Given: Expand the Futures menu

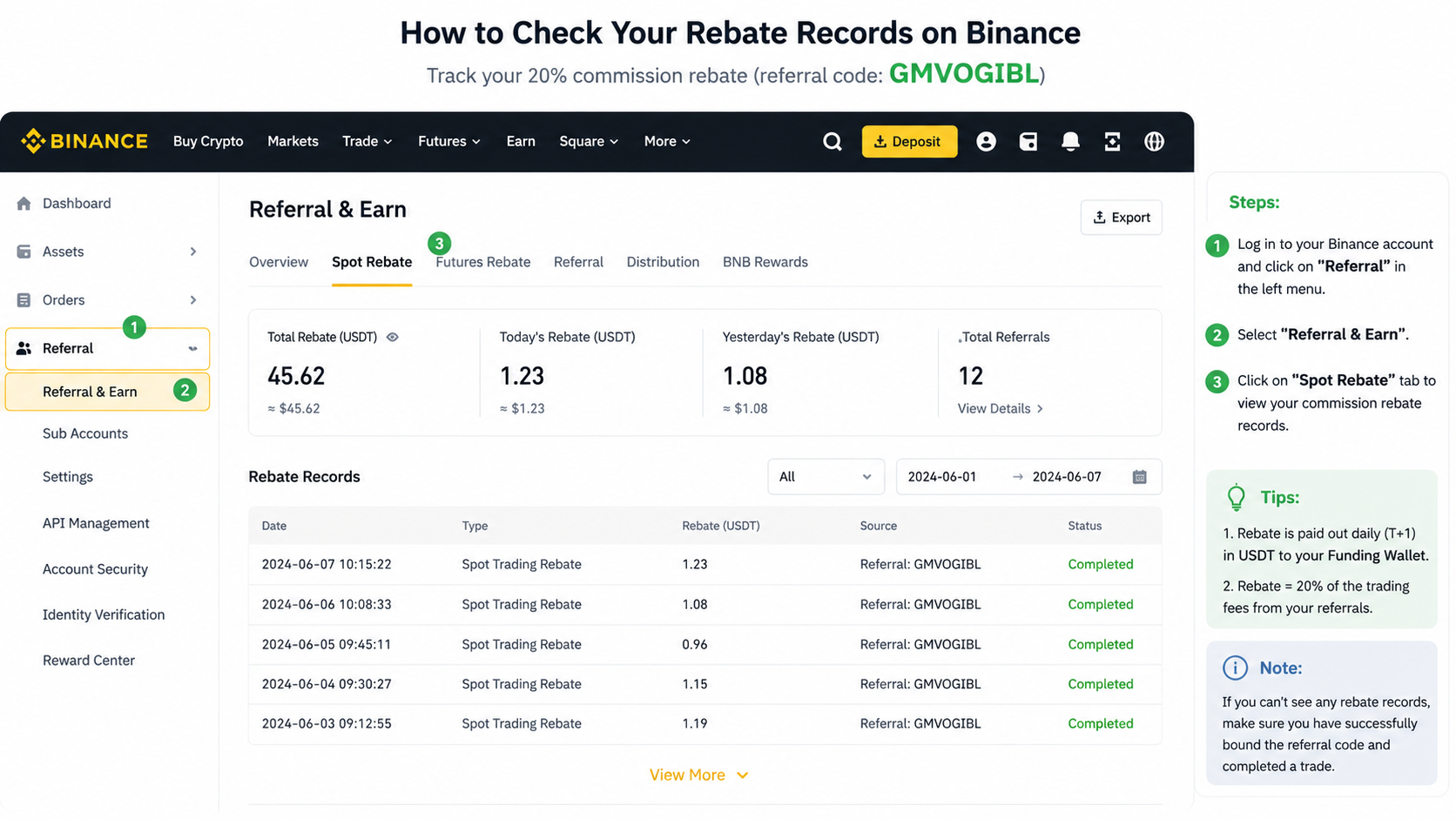Looking at the screenshot, I should click(x=449, y=141).
